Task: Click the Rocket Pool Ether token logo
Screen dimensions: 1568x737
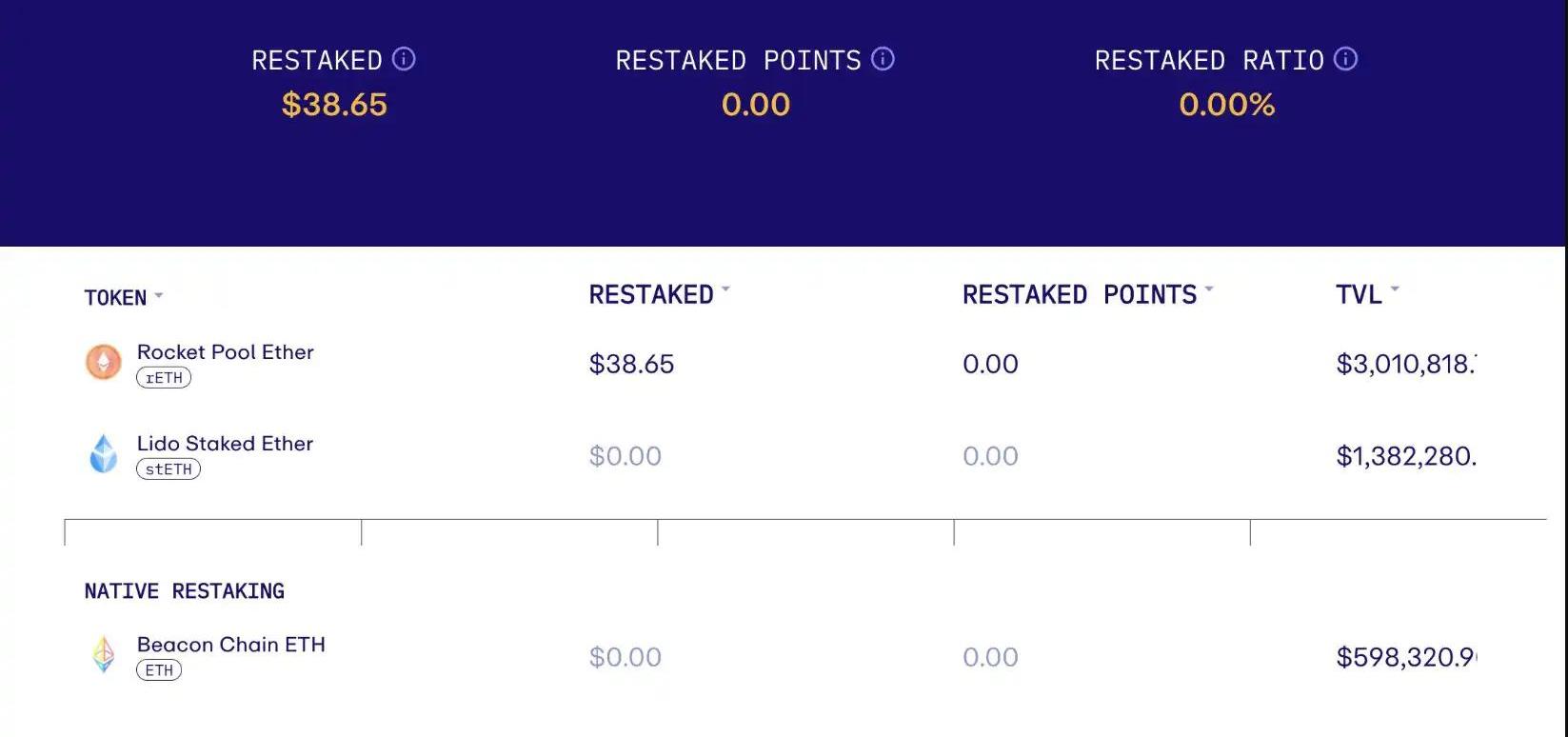Action: tap(104, 362)
